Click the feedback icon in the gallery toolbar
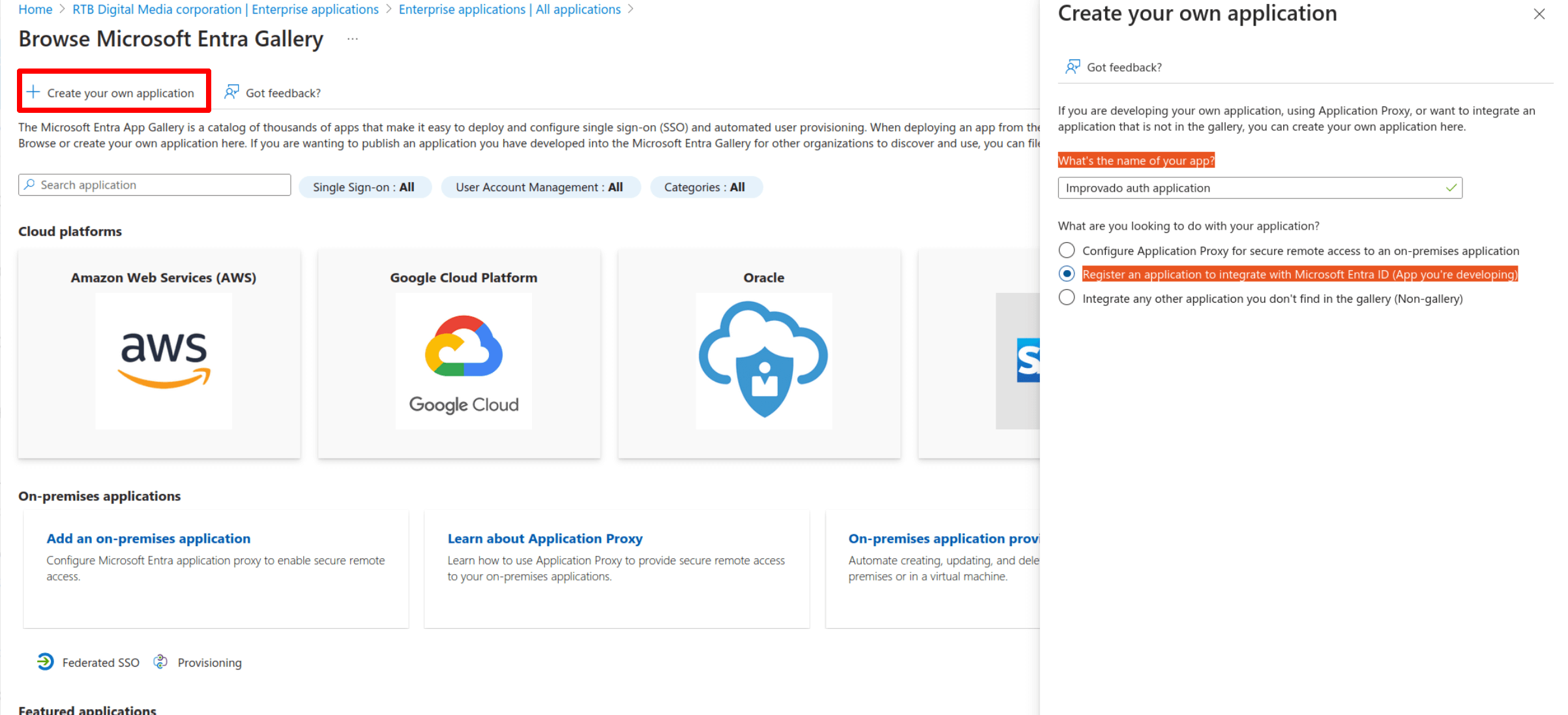Image resolution: width=1568 pixels, height=715 pixels. point(231,92)
